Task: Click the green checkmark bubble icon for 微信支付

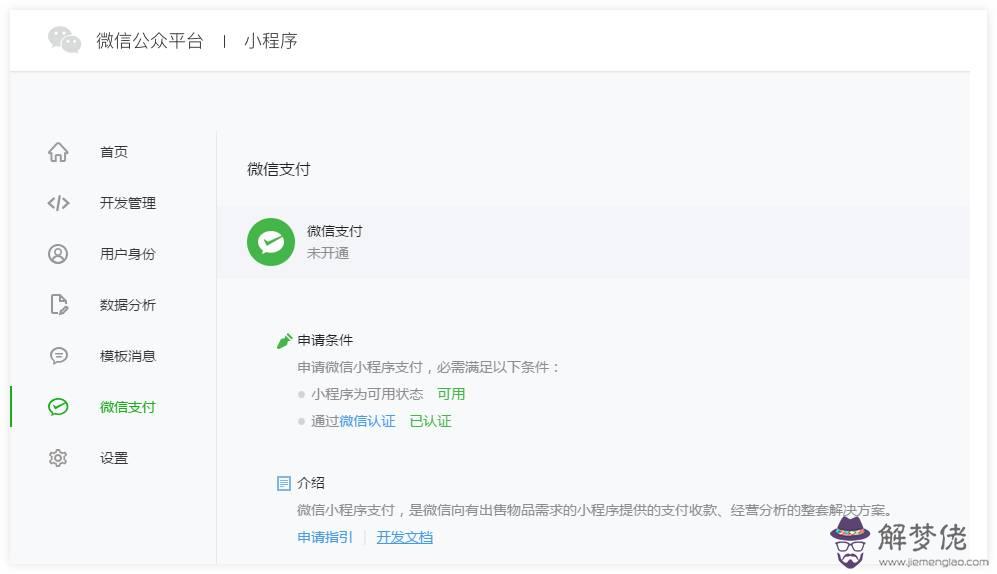Action: tap(58, 406)
